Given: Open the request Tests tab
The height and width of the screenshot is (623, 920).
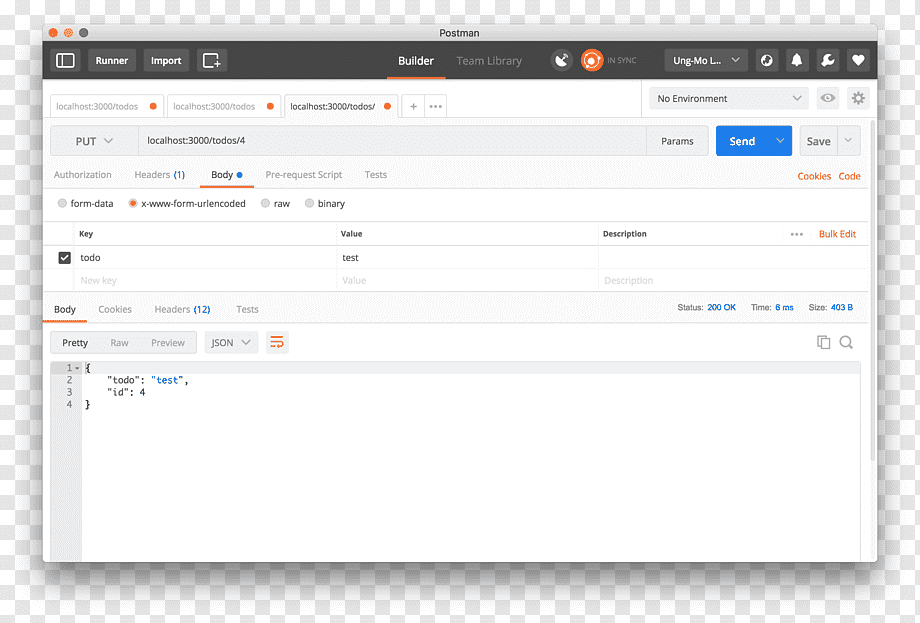Looking at the screenshot, I should click(x=376, y=175).
